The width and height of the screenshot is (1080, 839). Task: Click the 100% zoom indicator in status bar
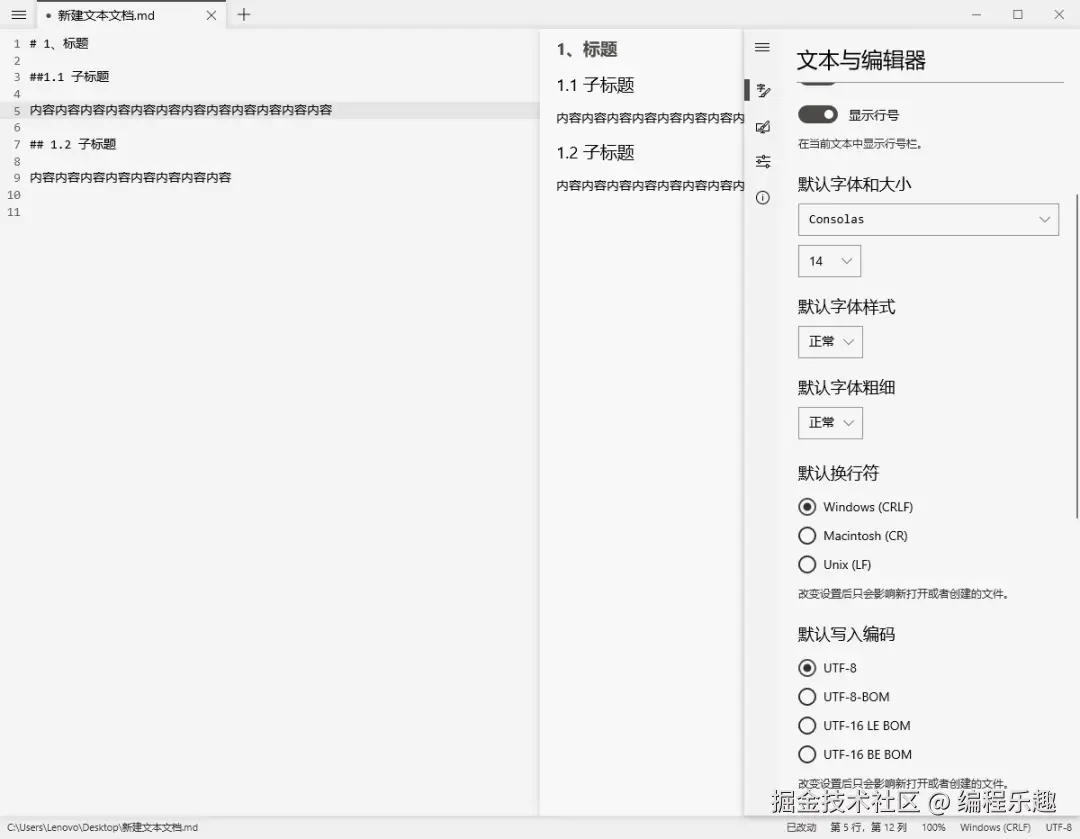click(x=933, y=827)
